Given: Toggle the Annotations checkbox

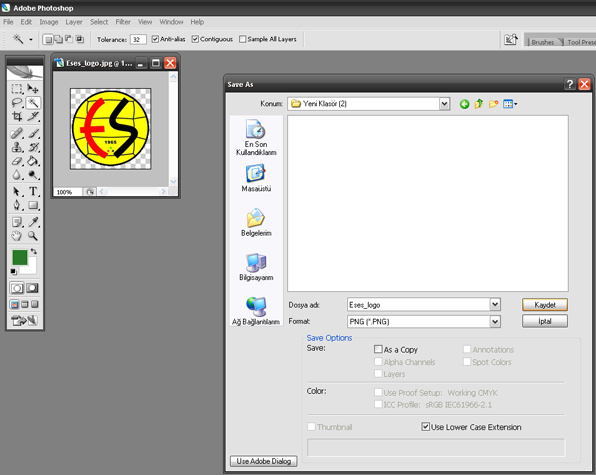Looking at the screenshot, I should (467, 349).
